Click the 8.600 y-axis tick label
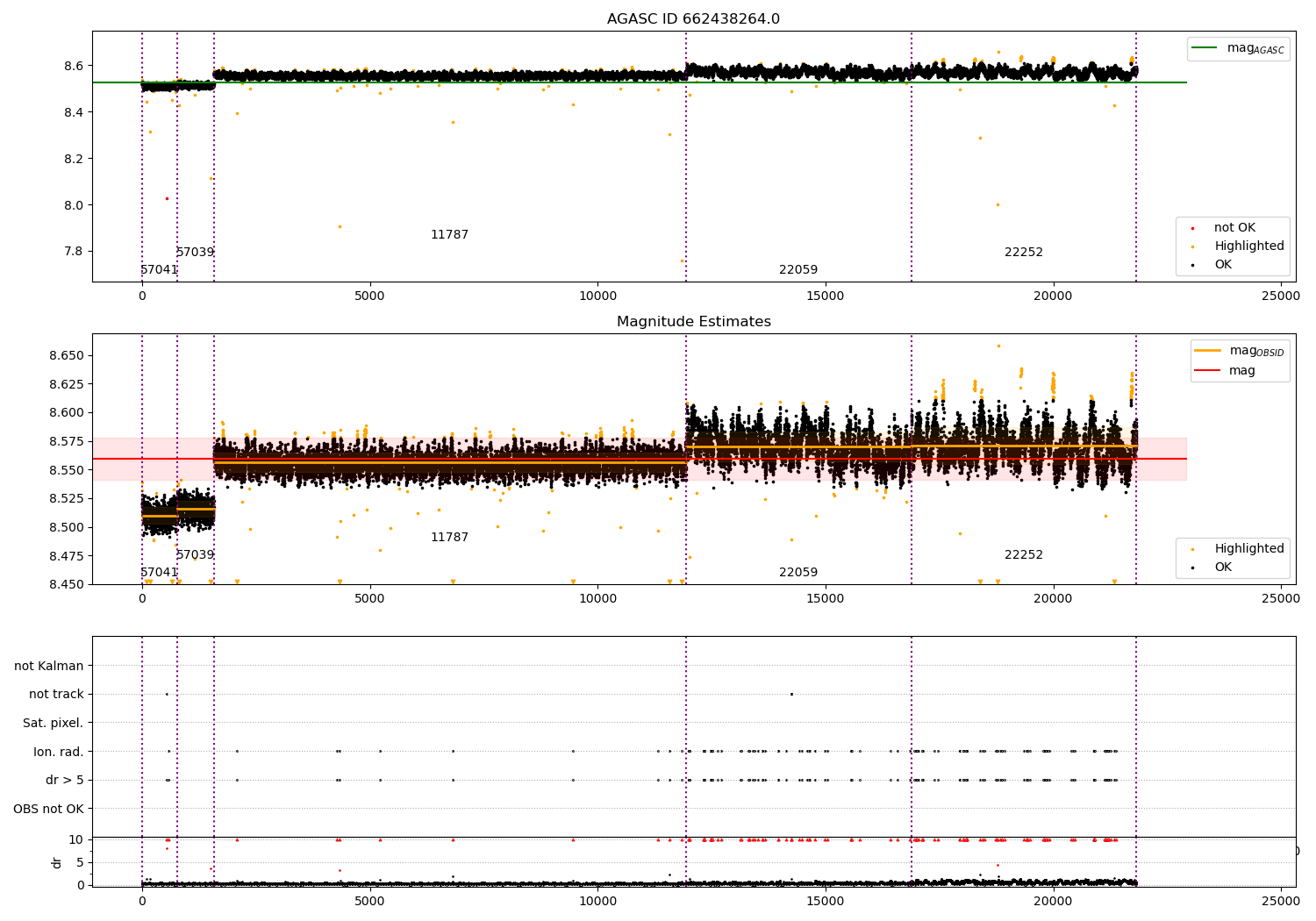 tap(66, 413)
